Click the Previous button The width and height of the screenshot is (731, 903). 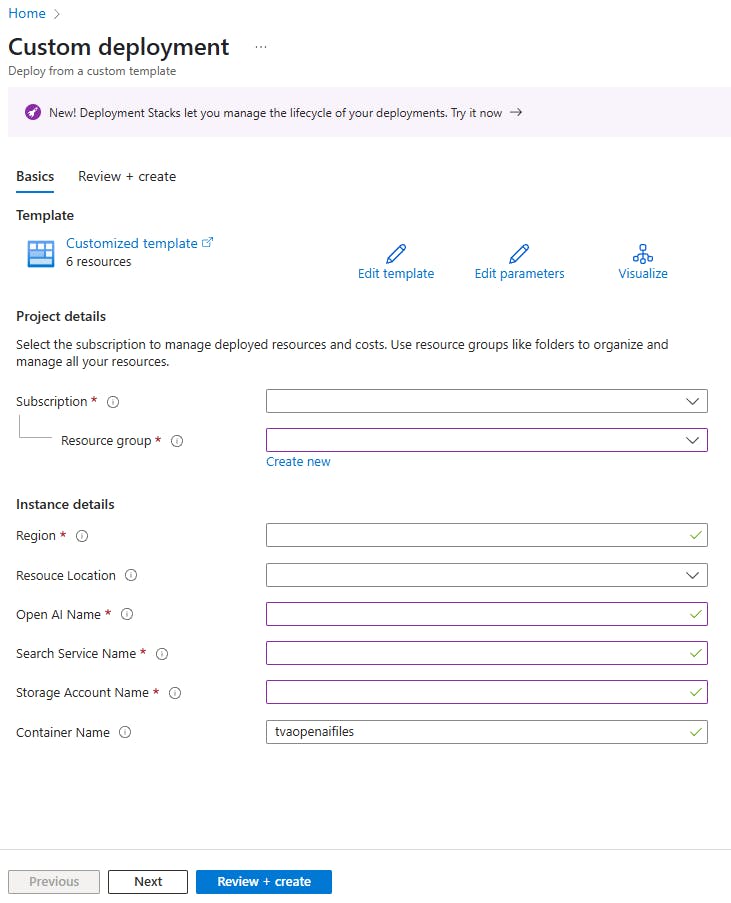click(x=54, y=882)
